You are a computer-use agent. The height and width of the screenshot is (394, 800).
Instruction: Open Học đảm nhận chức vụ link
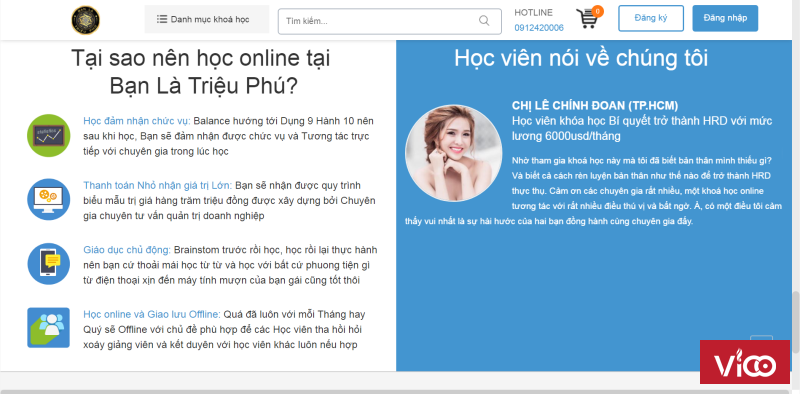coord(137,121)
